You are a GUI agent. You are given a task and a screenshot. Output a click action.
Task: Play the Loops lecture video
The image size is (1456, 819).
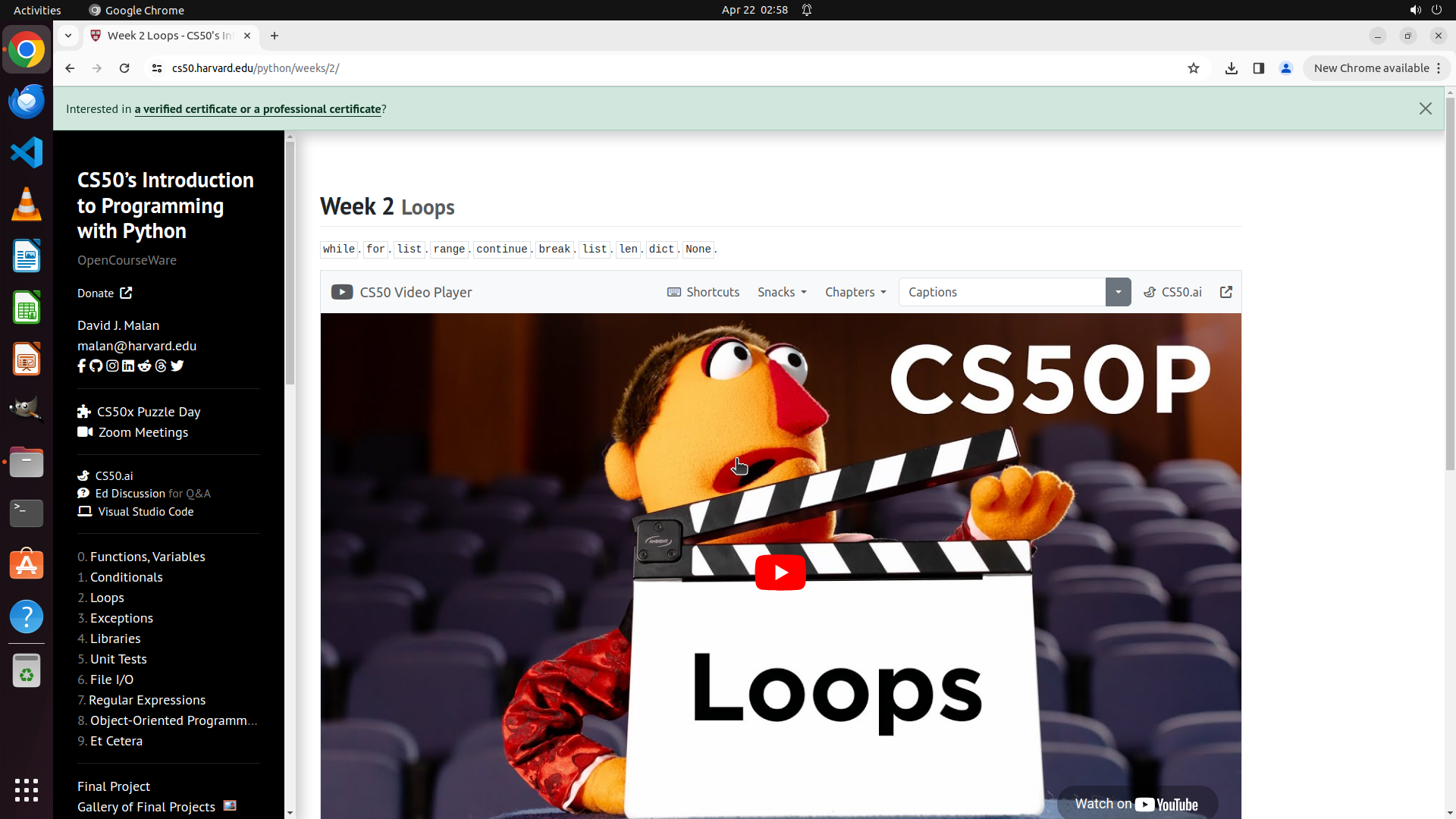[x=780, y=573]
